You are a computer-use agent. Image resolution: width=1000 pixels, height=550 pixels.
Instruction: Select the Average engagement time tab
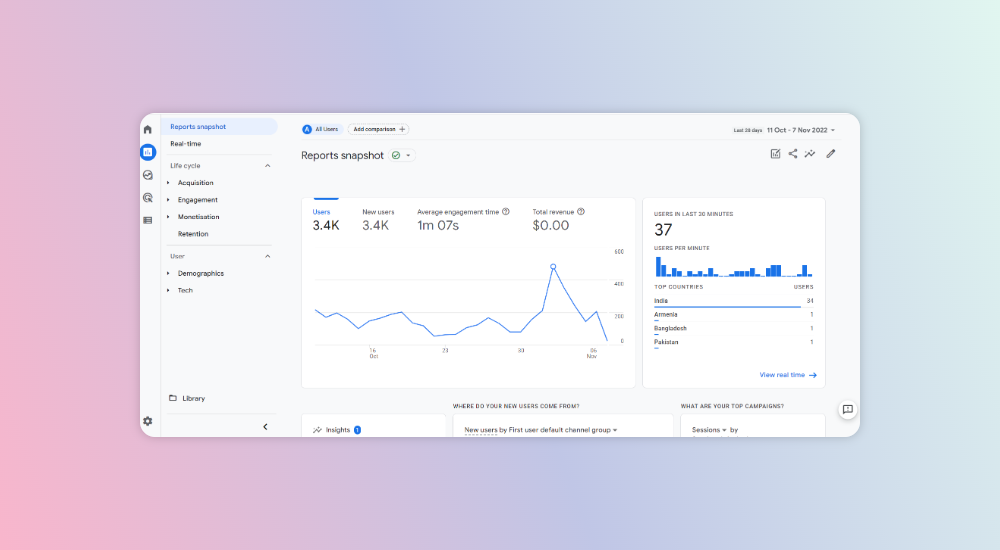(464, 219)
